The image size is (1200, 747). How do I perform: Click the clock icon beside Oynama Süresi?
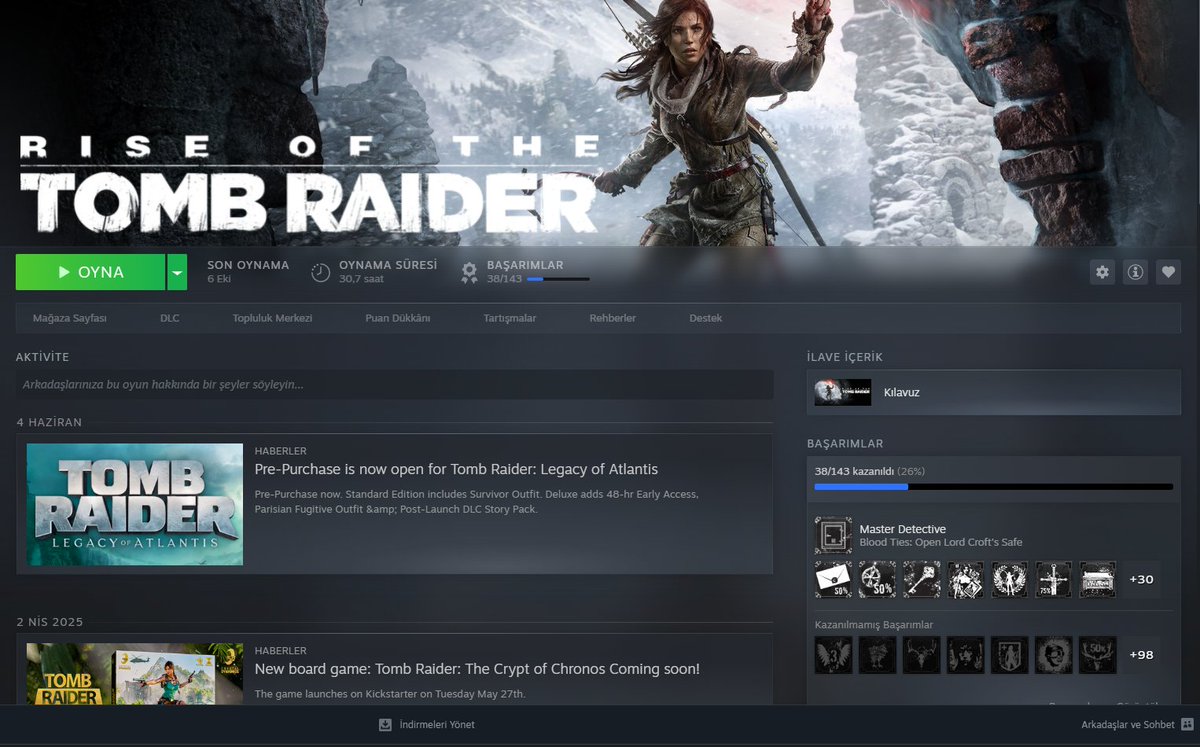(320, 272)
